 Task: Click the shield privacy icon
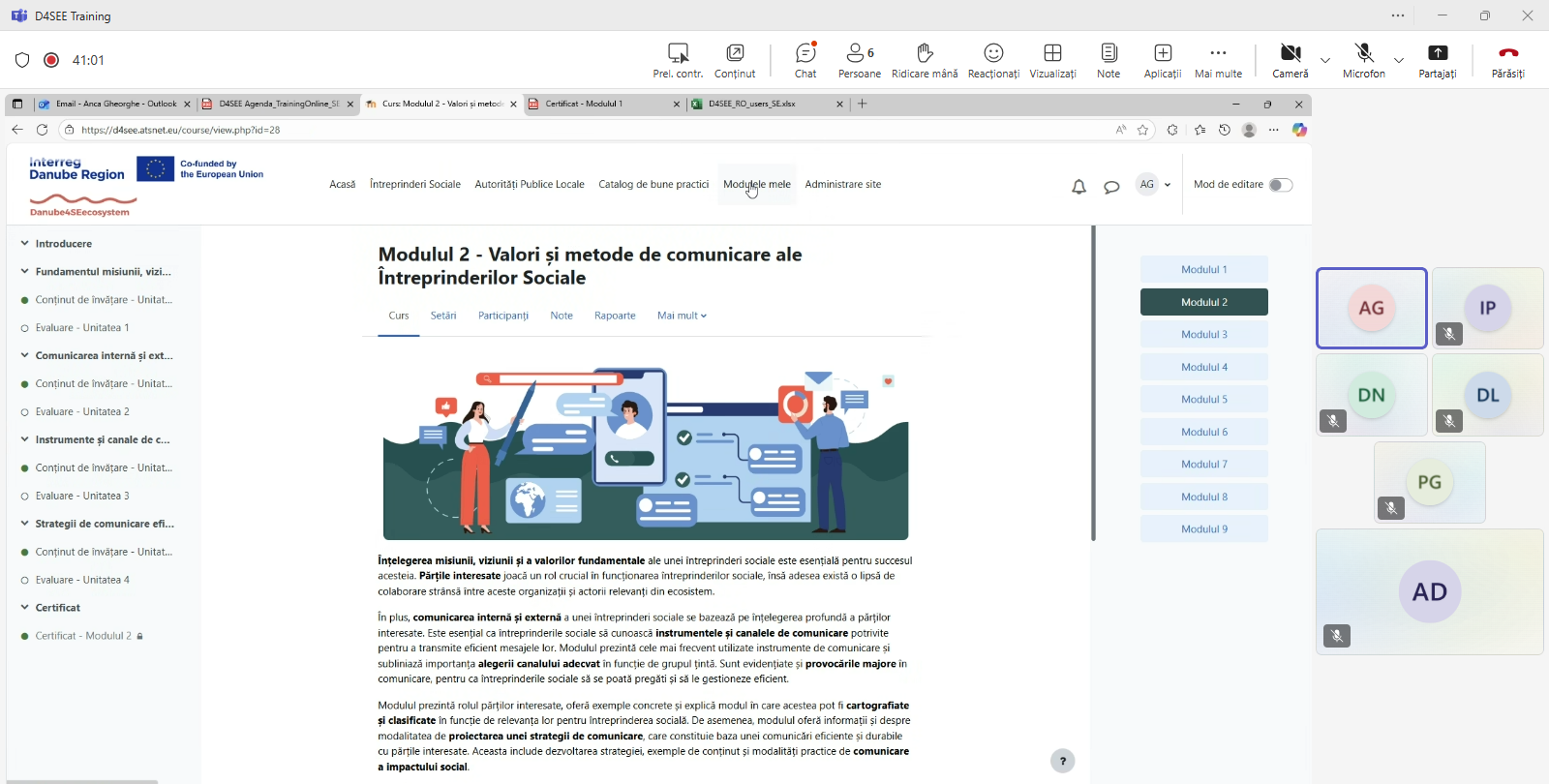tap(22, 60)
